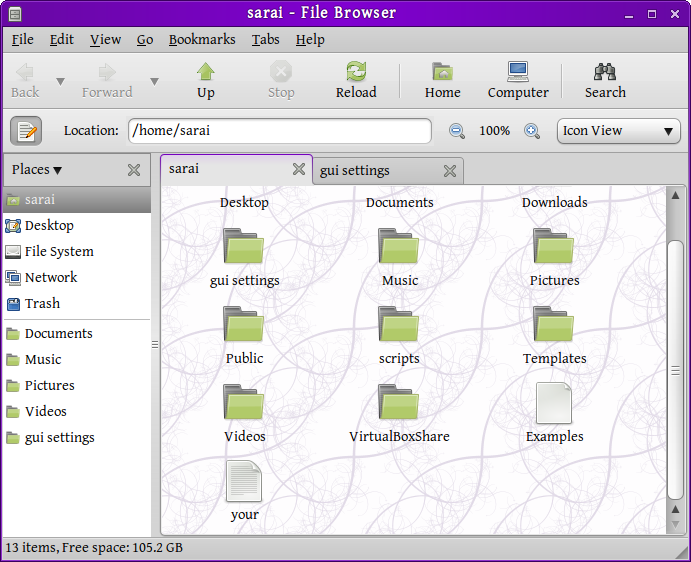Select Desktop in Places sidebar

click(77, 226)
